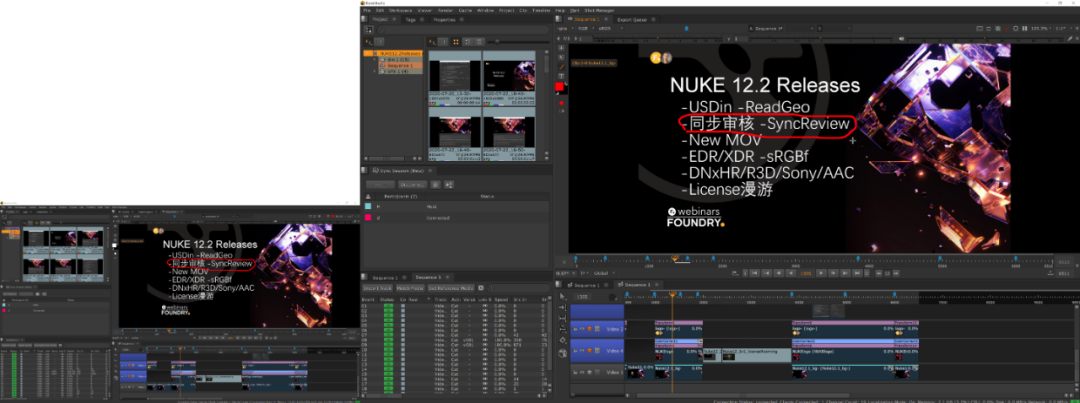Open the B input dropdown in viewer
The width and height of the screenshot is (1080, 403).
(836, 28)
